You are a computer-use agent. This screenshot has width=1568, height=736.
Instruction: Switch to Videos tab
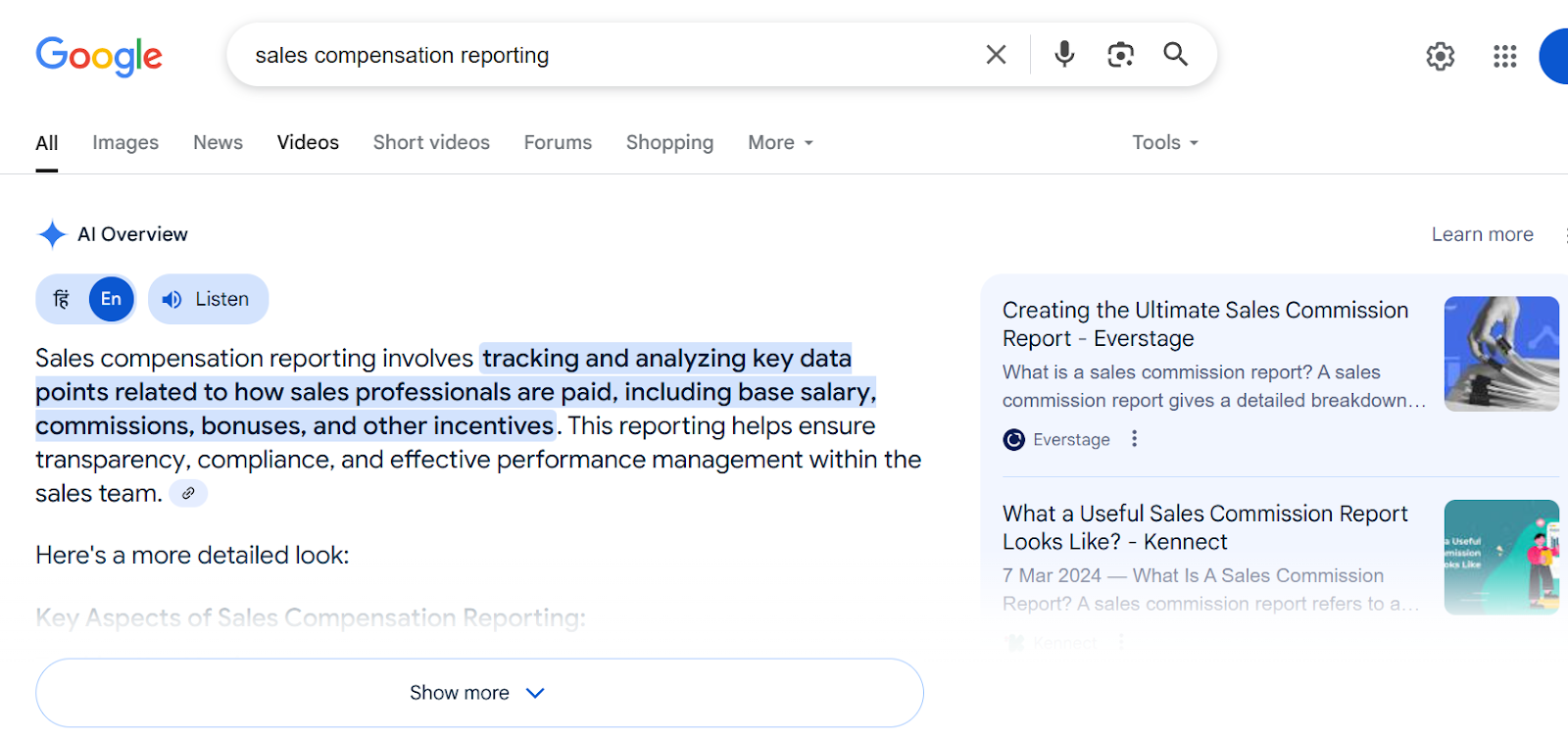[308, 143]
